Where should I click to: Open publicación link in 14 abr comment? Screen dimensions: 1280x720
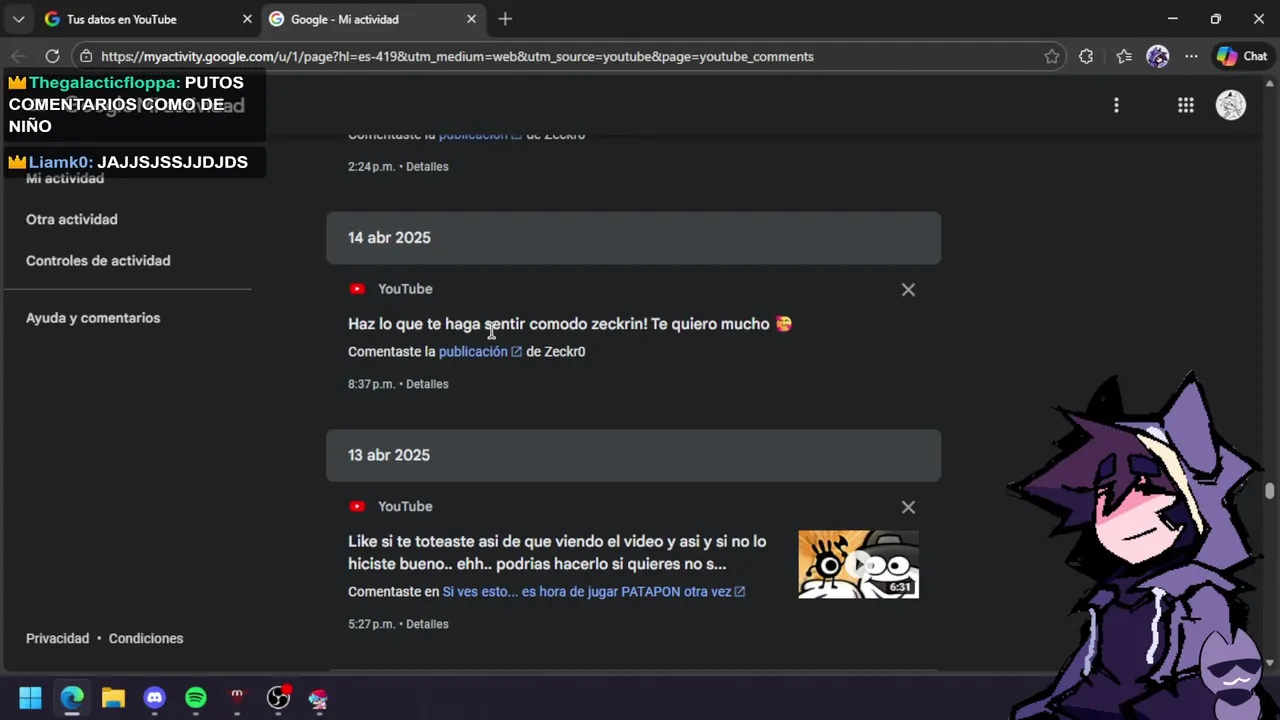click(480, 352)
